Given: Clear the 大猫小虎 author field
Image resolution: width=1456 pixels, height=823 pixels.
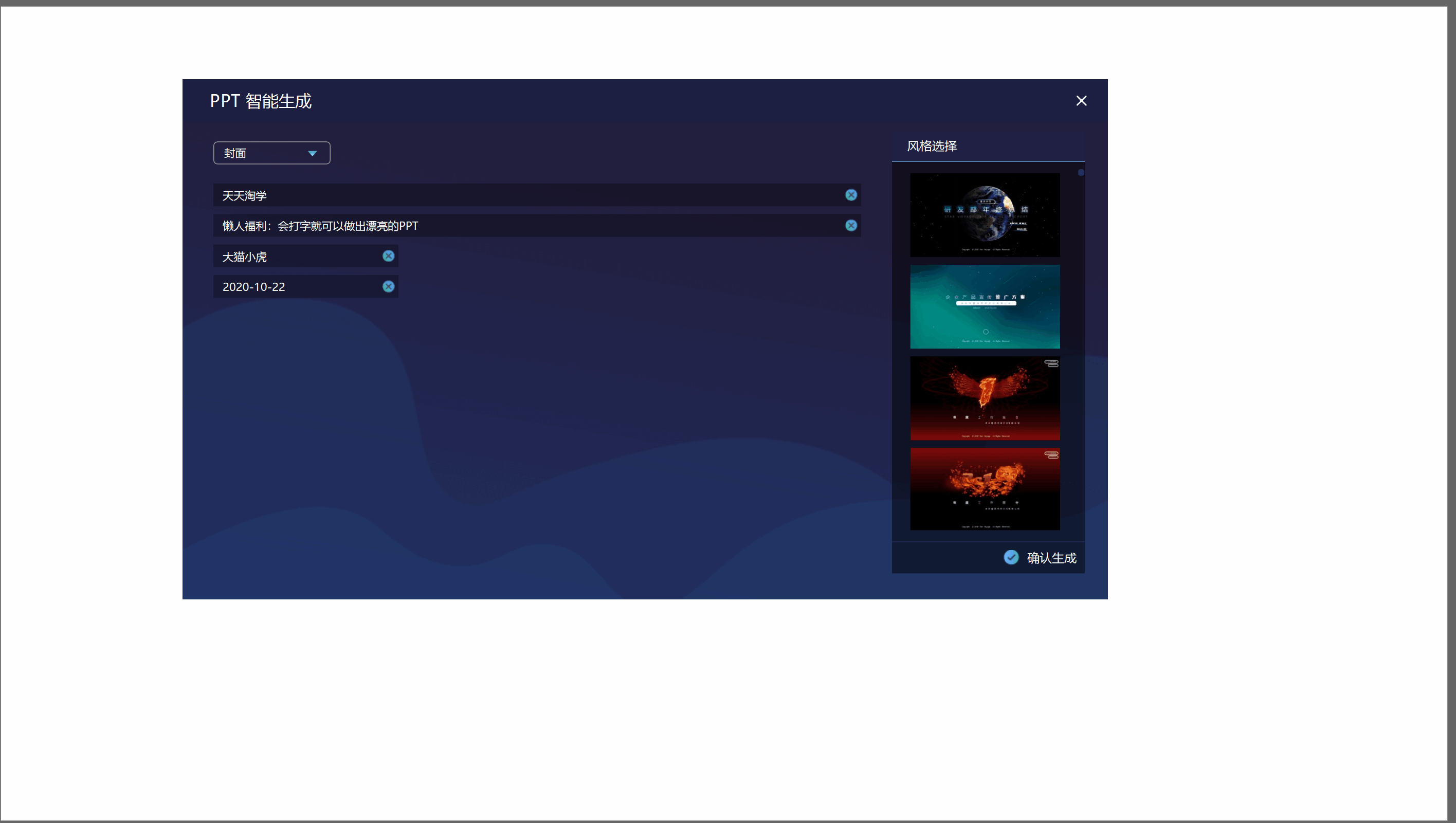Looking at the screenshot, I should coord(388,256).
